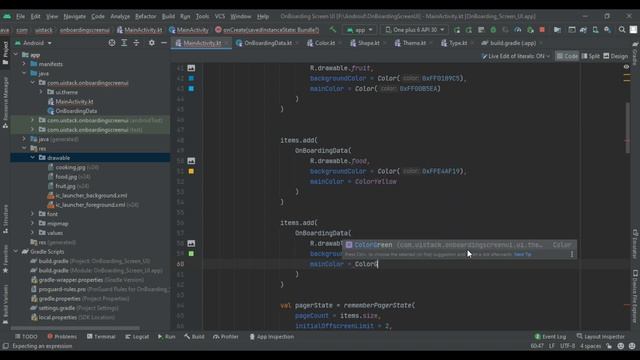Screen dimensions: 640x360
Task: Open Search Everywhere magnifier icon
Action: point(622,30)
